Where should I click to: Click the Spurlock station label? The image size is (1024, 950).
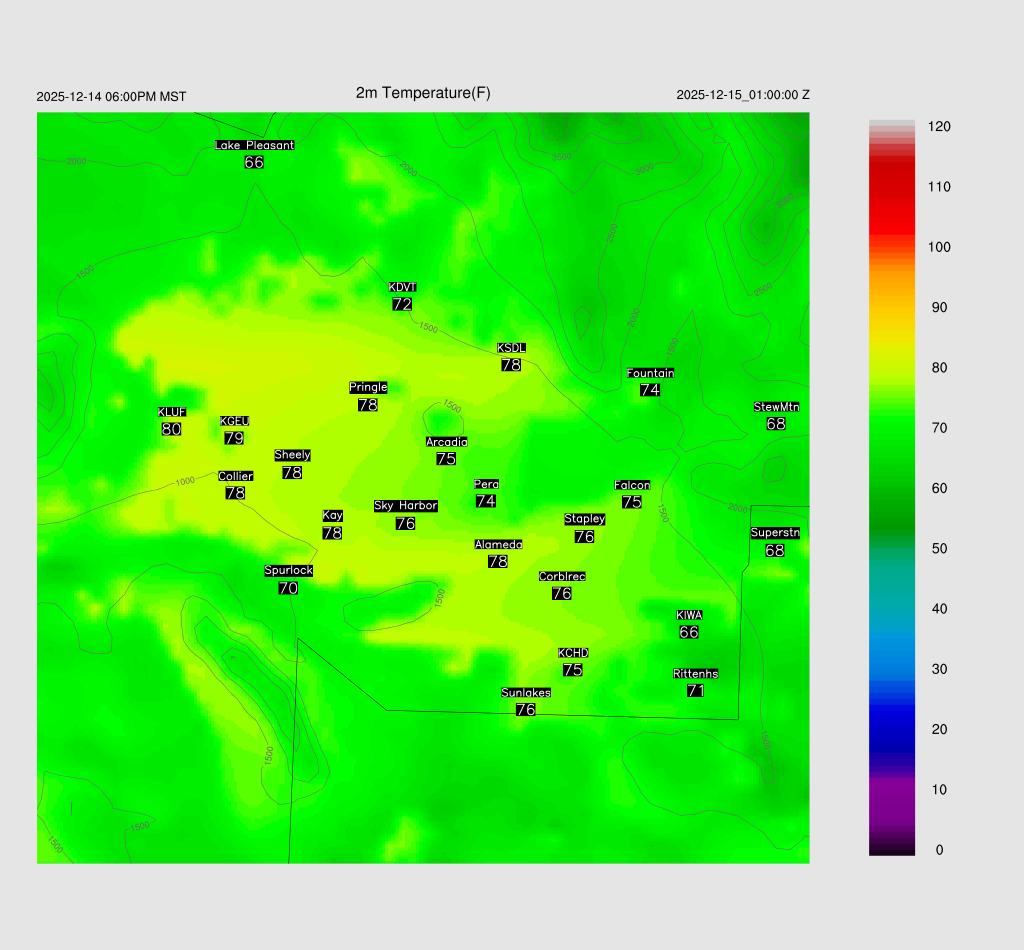point(288,571)
